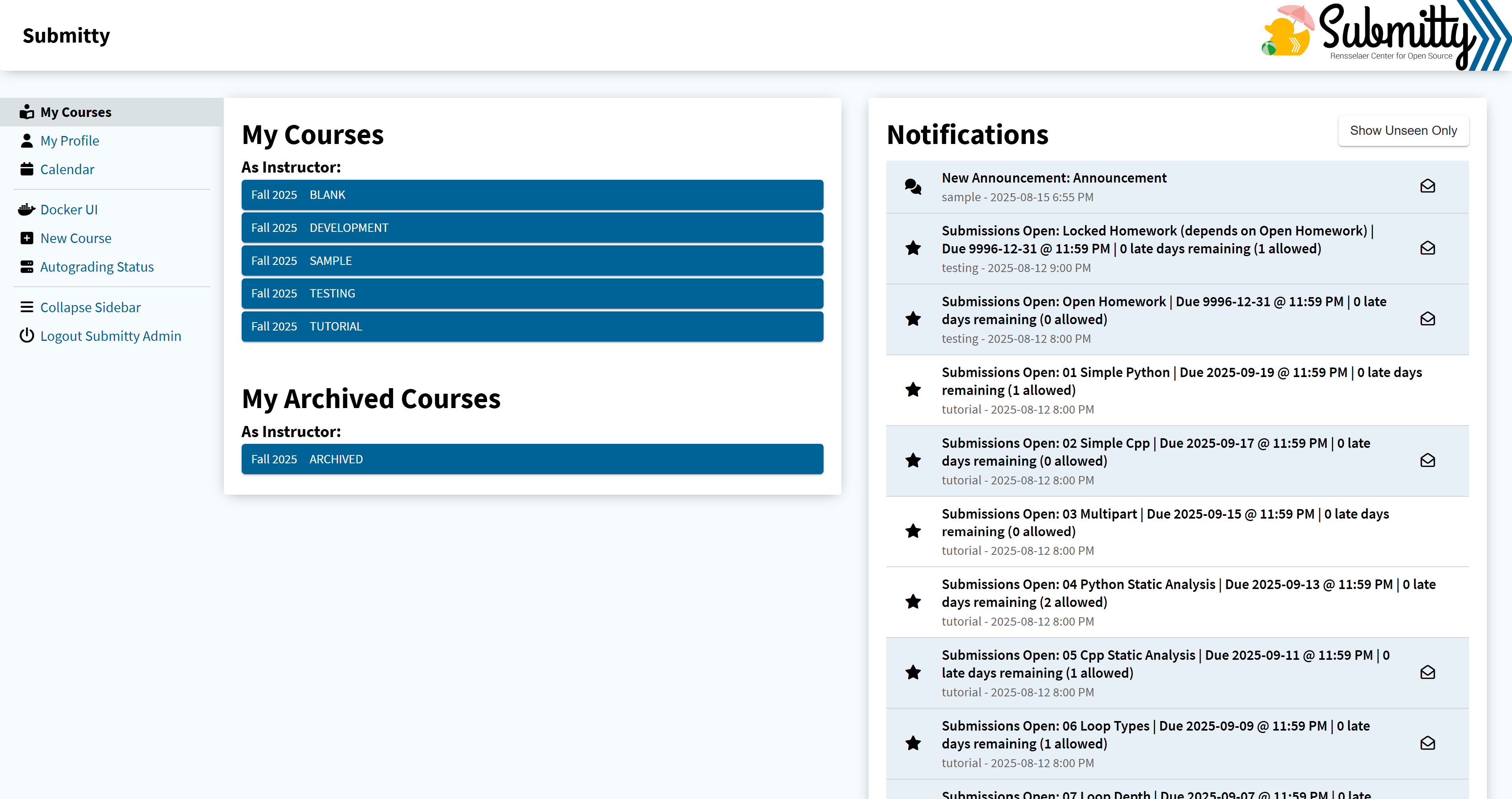The height and width of the screenshot is (799, 1512).
Task: Mark 06 Loop Types notification as seen
Action: (x=1427, y=743)
